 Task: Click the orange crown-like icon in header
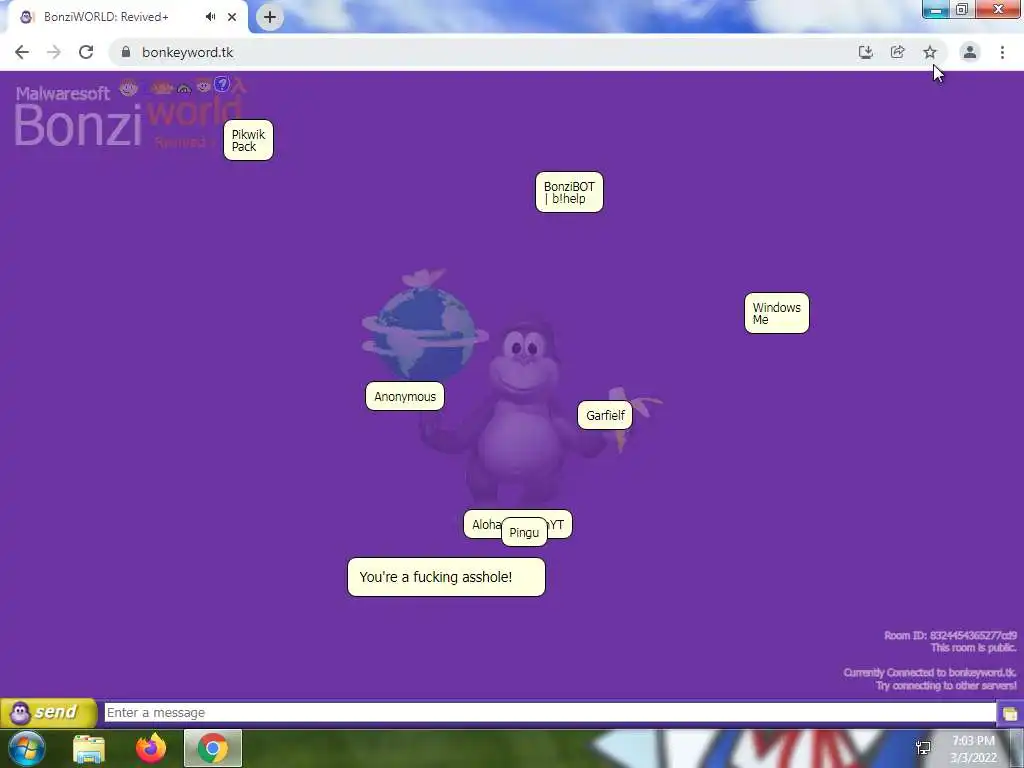tap(162, 87)
